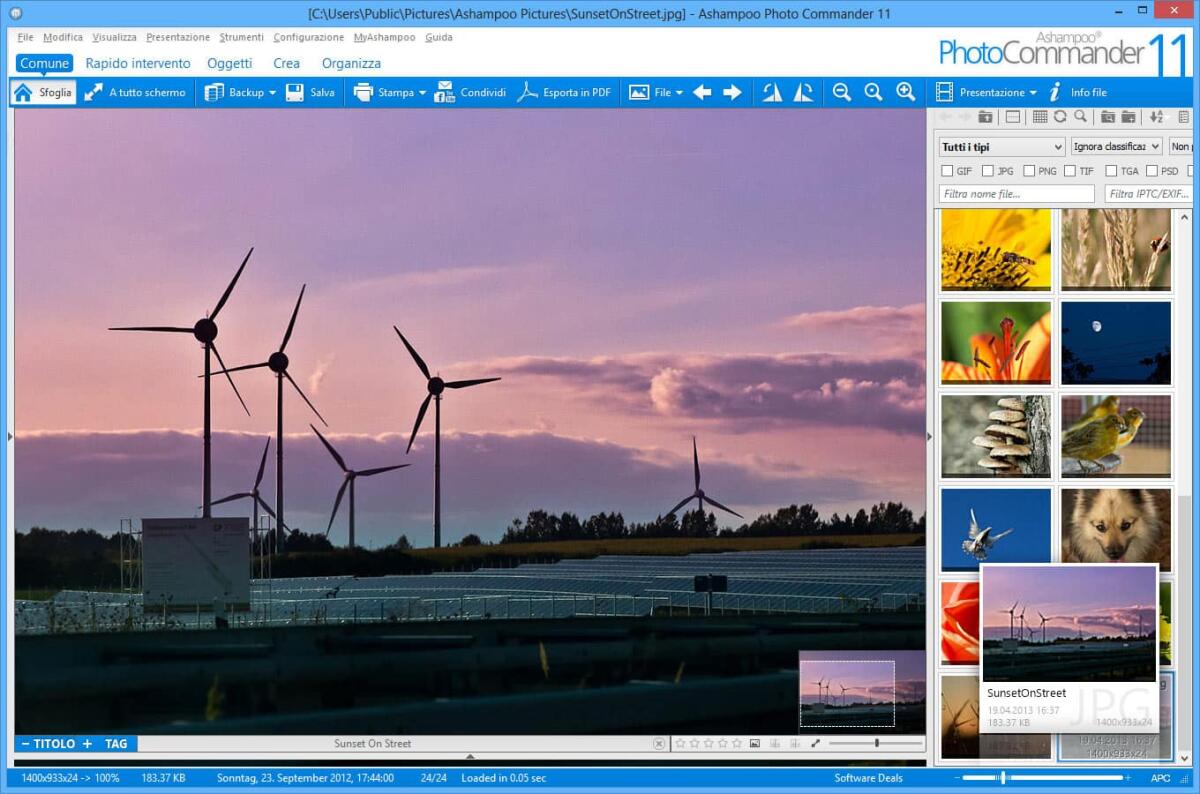Navigate to the next image with the arrow
Image resolution: width=1200 pixels, height=794 pixels.
coord(733,92)
